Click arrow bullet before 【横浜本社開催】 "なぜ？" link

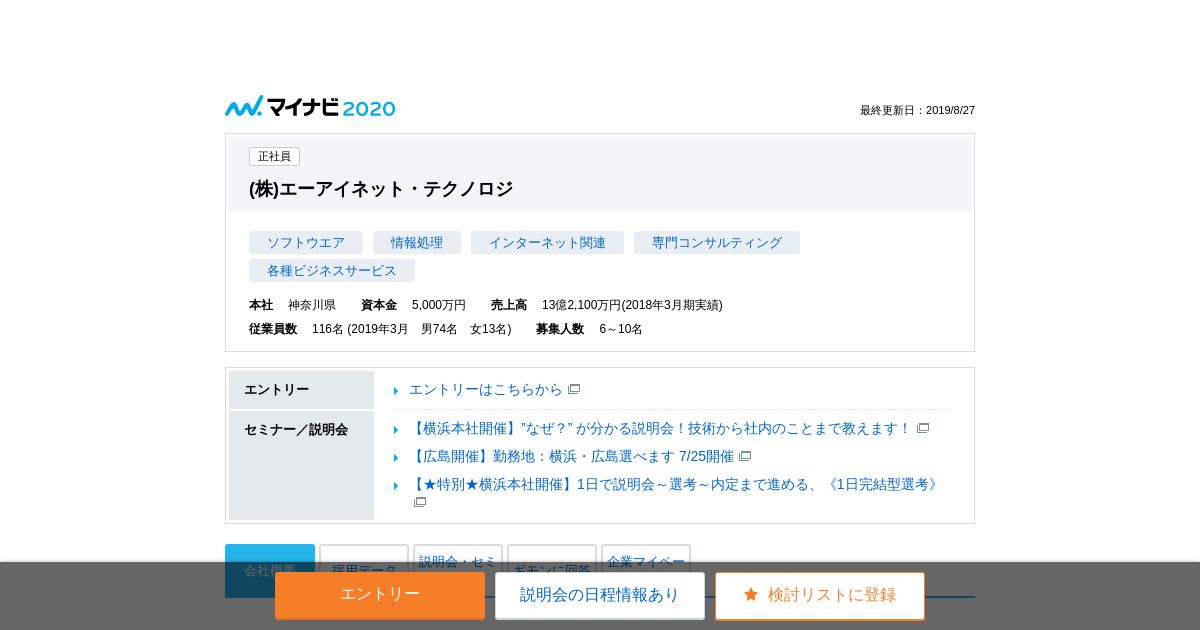[396, 429]
